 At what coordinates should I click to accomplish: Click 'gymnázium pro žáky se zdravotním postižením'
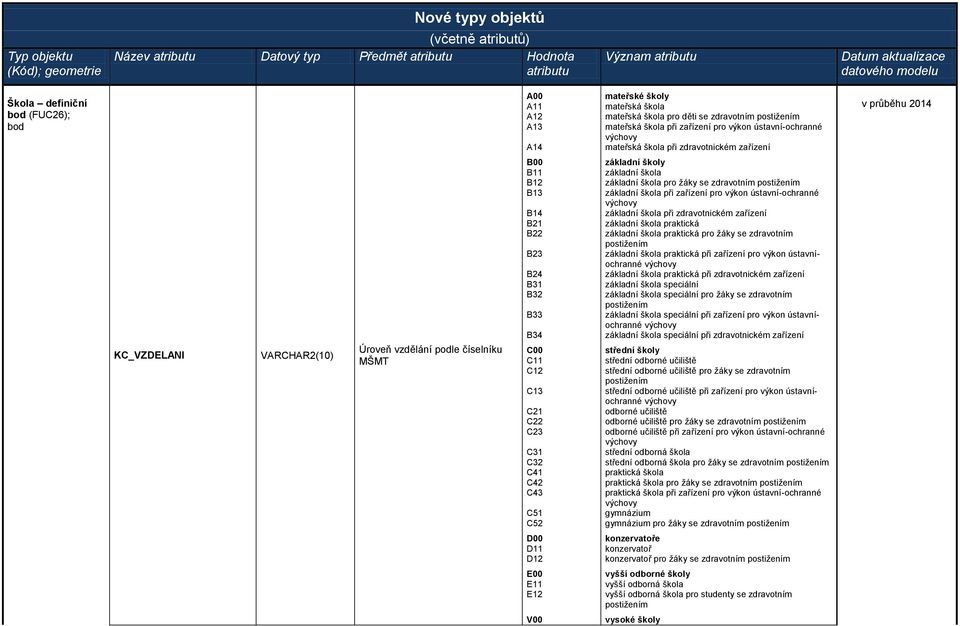[697, 523]
